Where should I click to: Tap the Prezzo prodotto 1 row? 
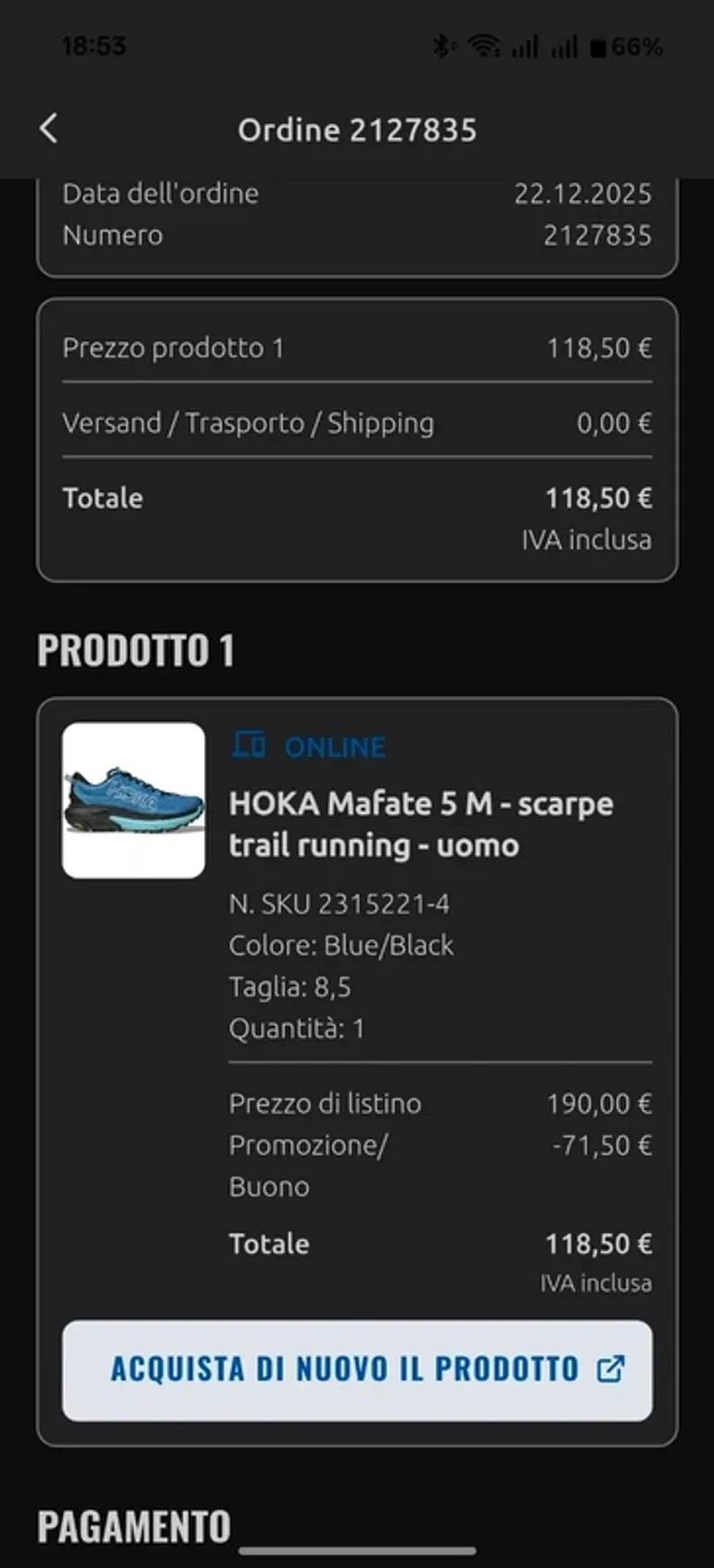[357, 348]
